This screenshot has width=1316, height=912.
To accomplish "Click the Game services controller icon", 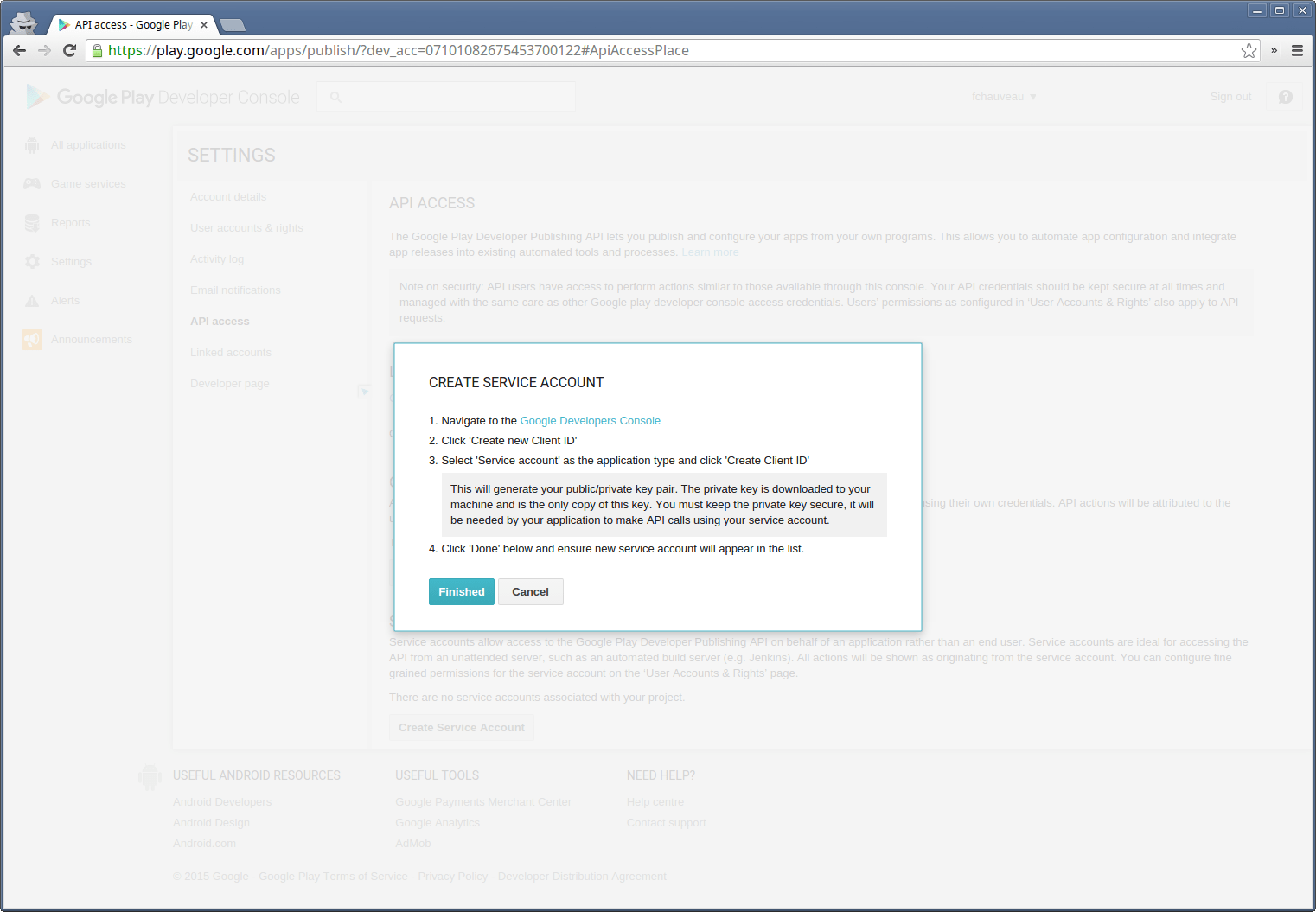I will 32,184.
